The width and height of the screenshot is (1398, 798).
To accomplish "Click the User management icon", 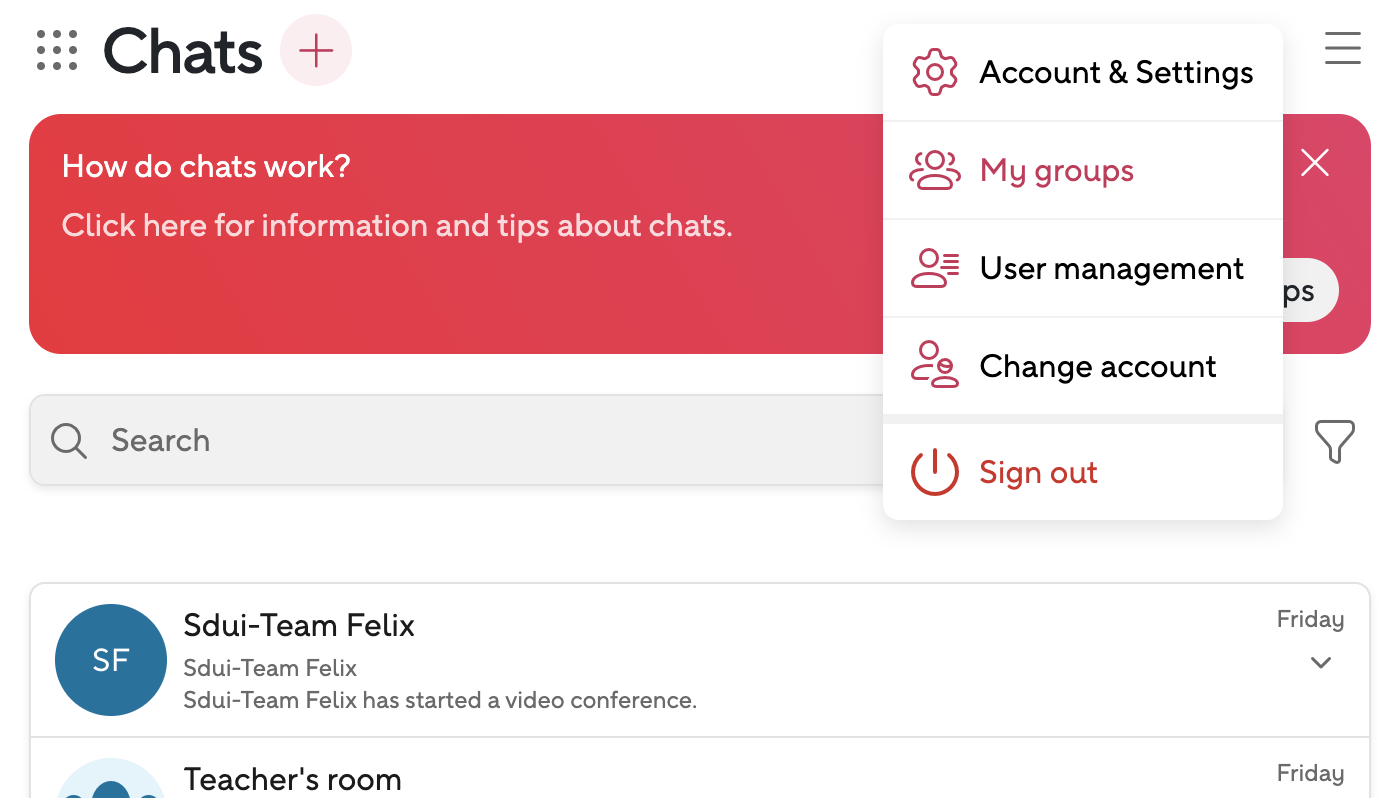I will pos(935,268).
